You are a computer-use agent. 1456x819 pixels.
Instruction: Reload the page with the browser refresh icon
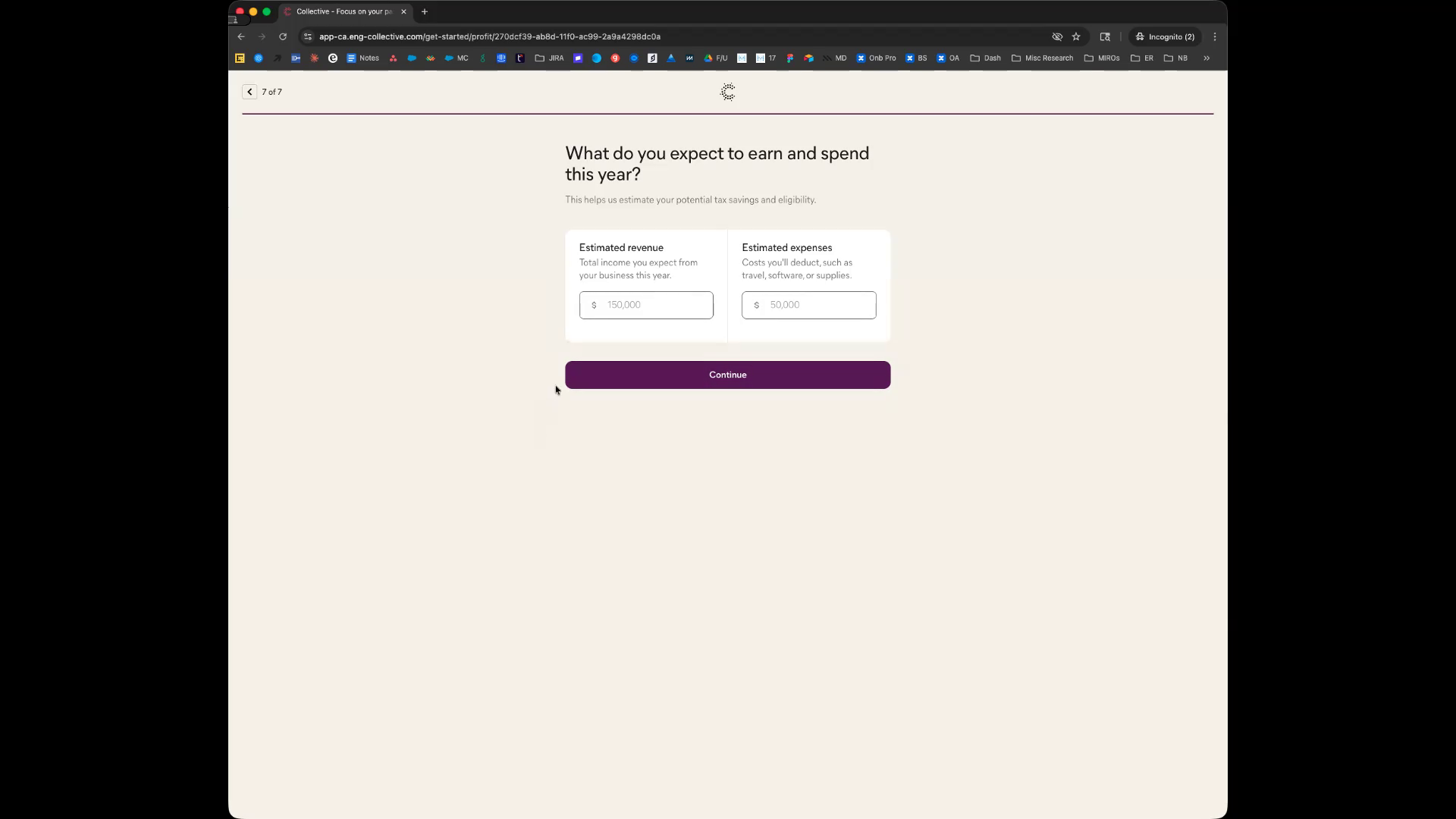click(x=283, y=36)
